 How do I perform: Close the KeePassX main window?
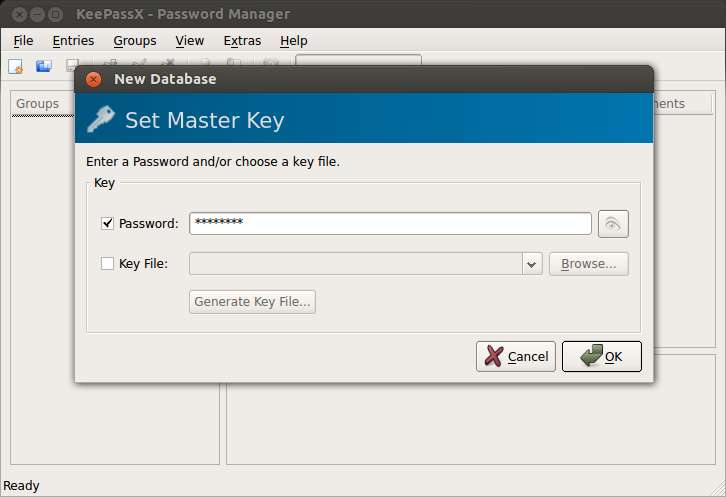[x=19, y=14]
